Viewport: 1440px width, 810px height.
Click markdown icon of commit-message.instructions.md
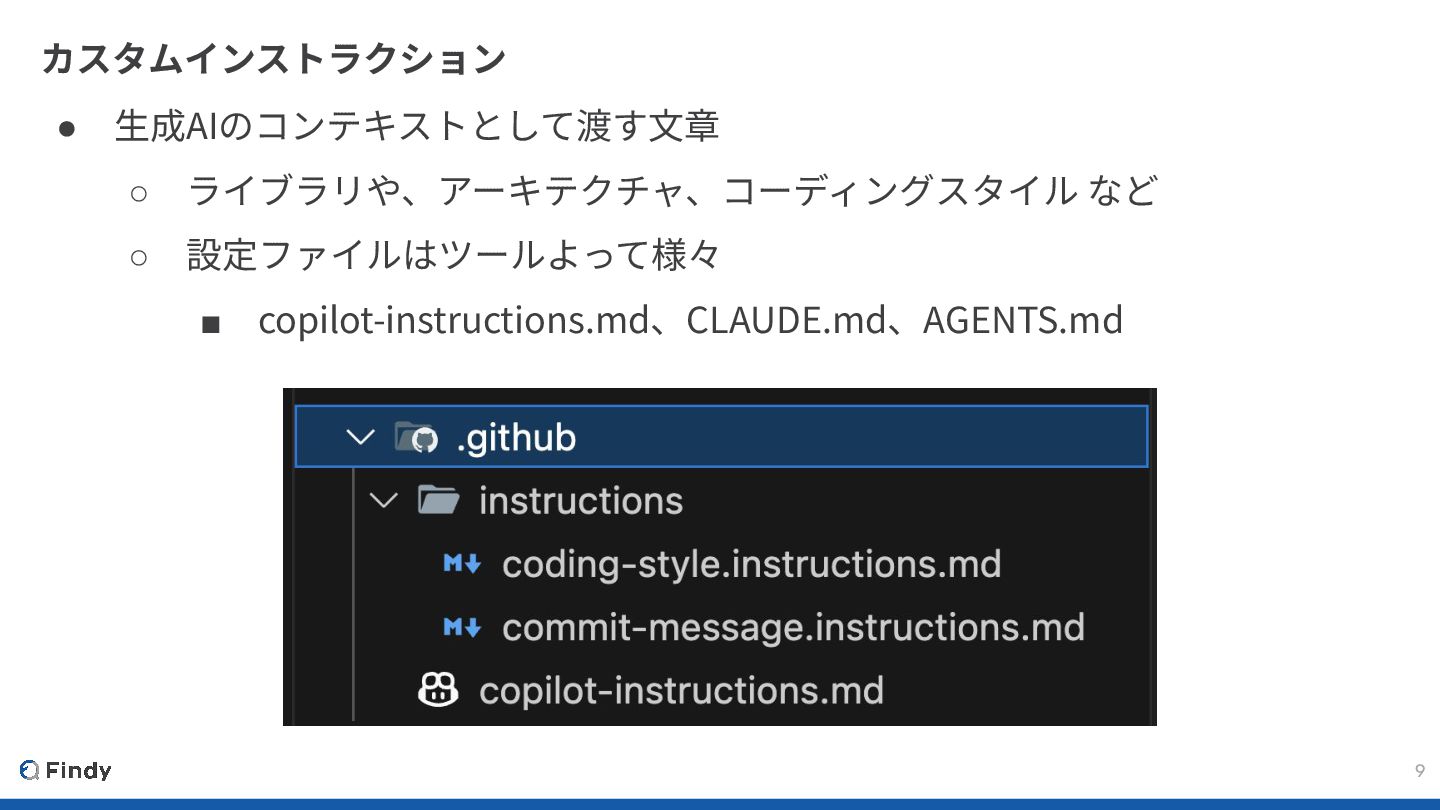coord(462,627)
